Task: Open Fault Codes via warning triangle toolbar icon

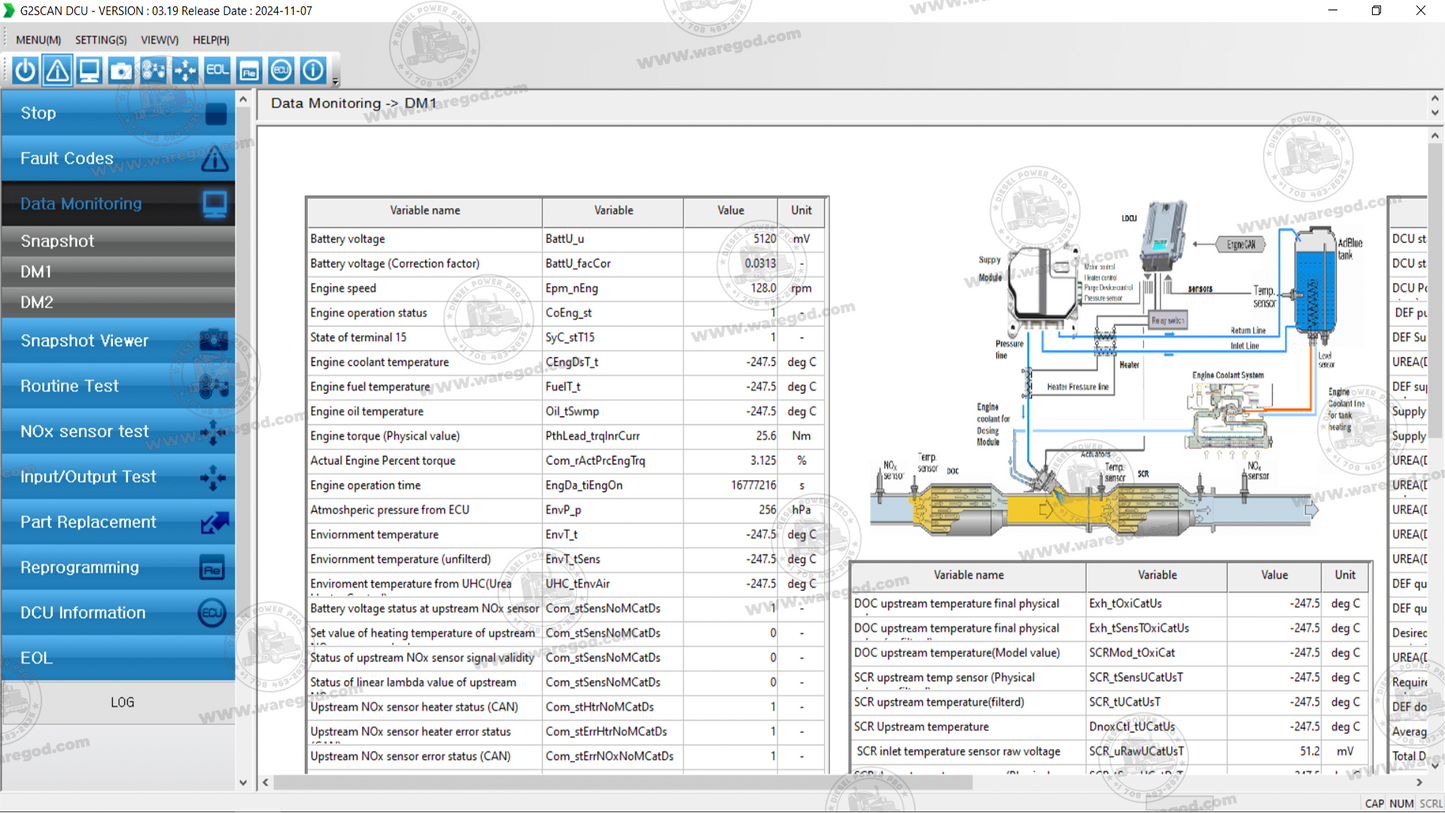Action: click(x=57, y=69)
